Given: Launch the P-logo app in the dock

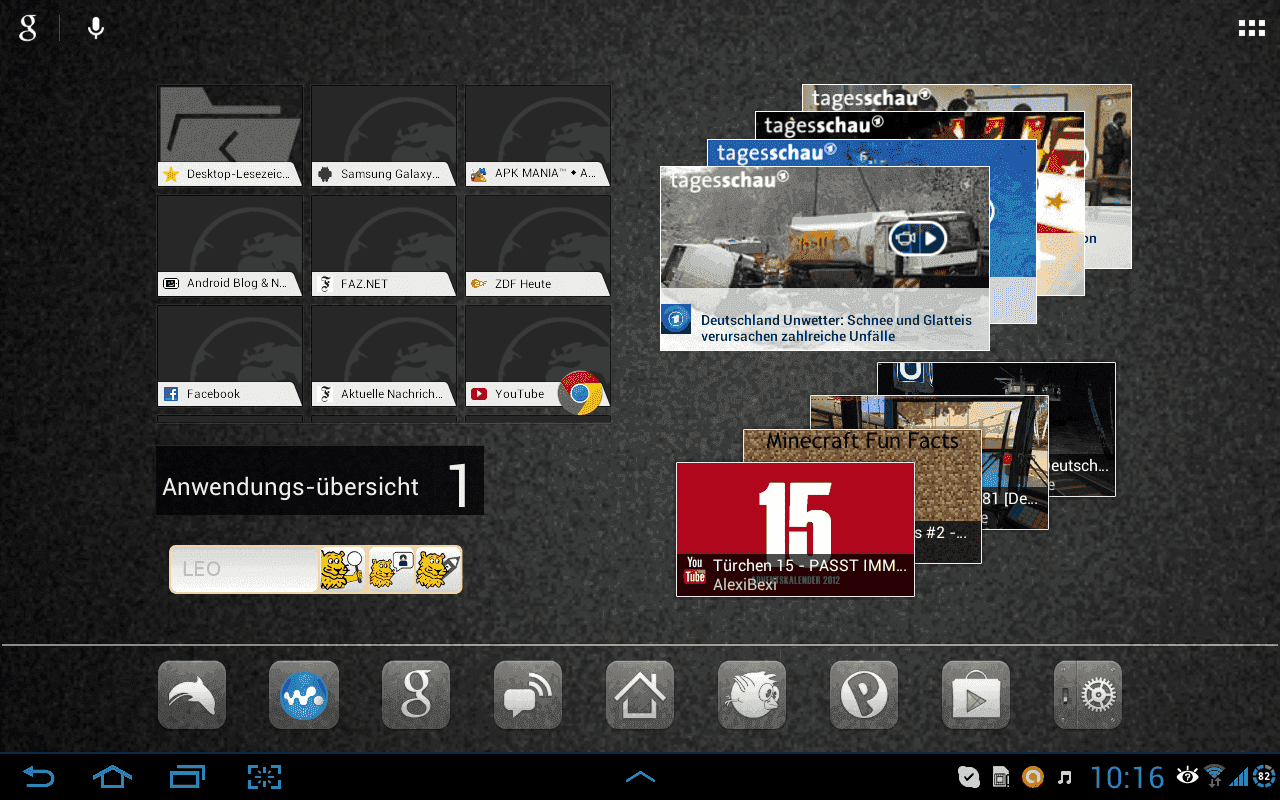Looking at the screenshot, I should point(864,695).
